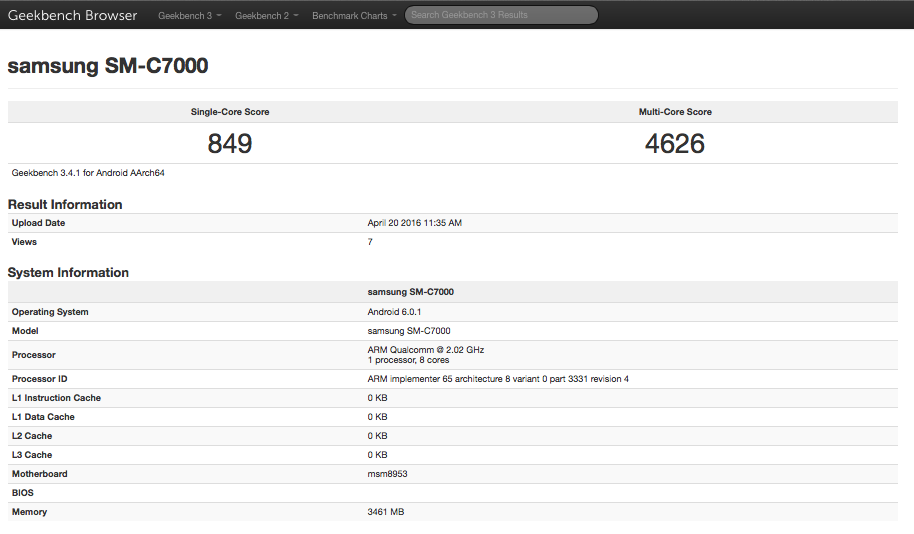Focus the Search Geekbench 3 Results field

point(501,15)
